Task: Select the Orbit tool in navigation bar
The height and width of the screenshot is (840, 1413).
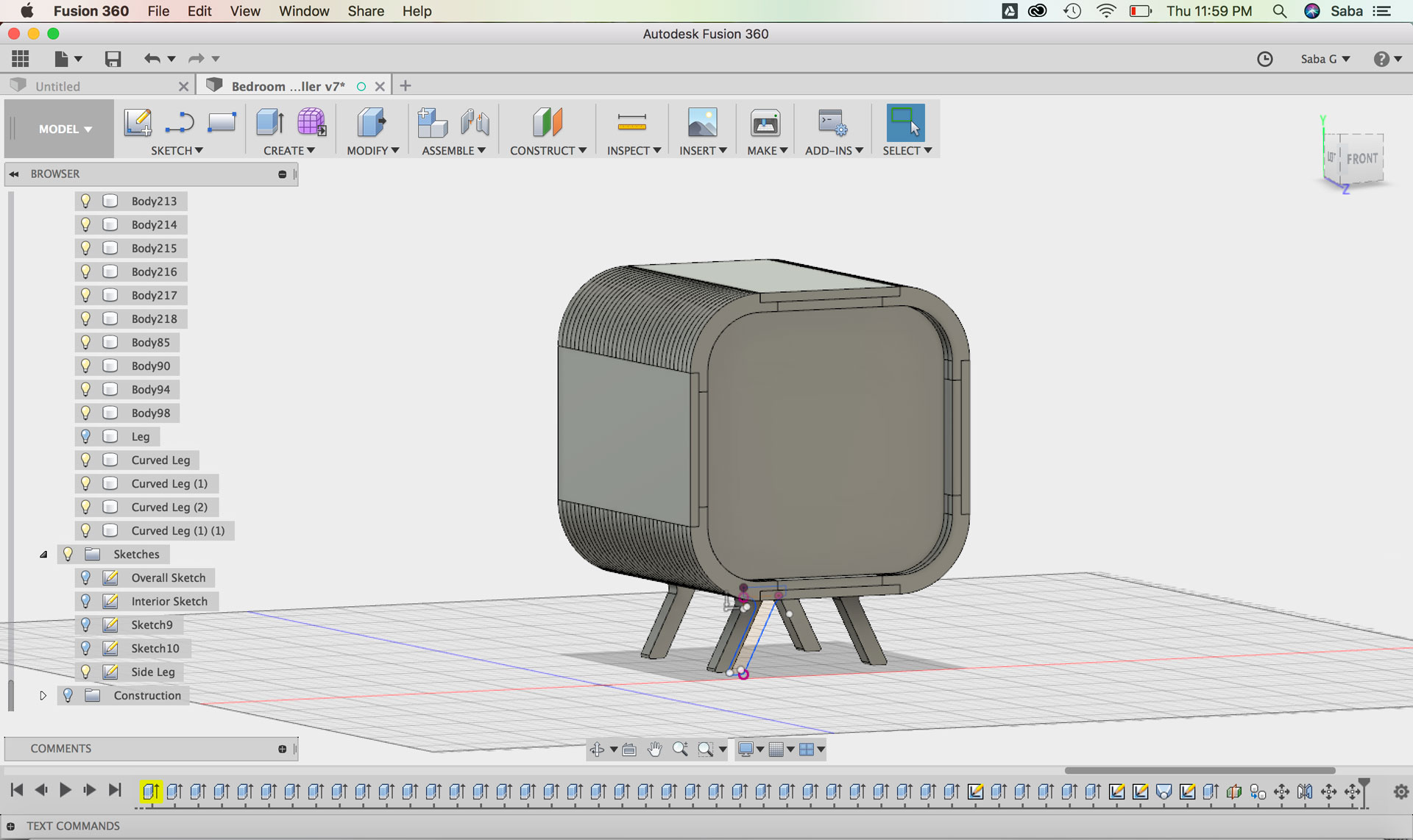Action: pyautogui.click(x=597, y=750)
